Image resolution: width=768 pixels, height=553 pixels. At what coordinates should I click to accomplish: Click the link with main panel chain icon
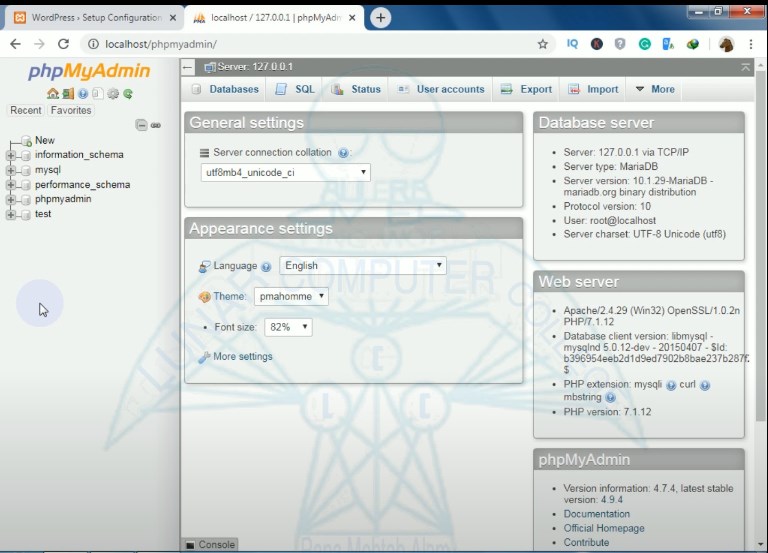coord(156,125)
